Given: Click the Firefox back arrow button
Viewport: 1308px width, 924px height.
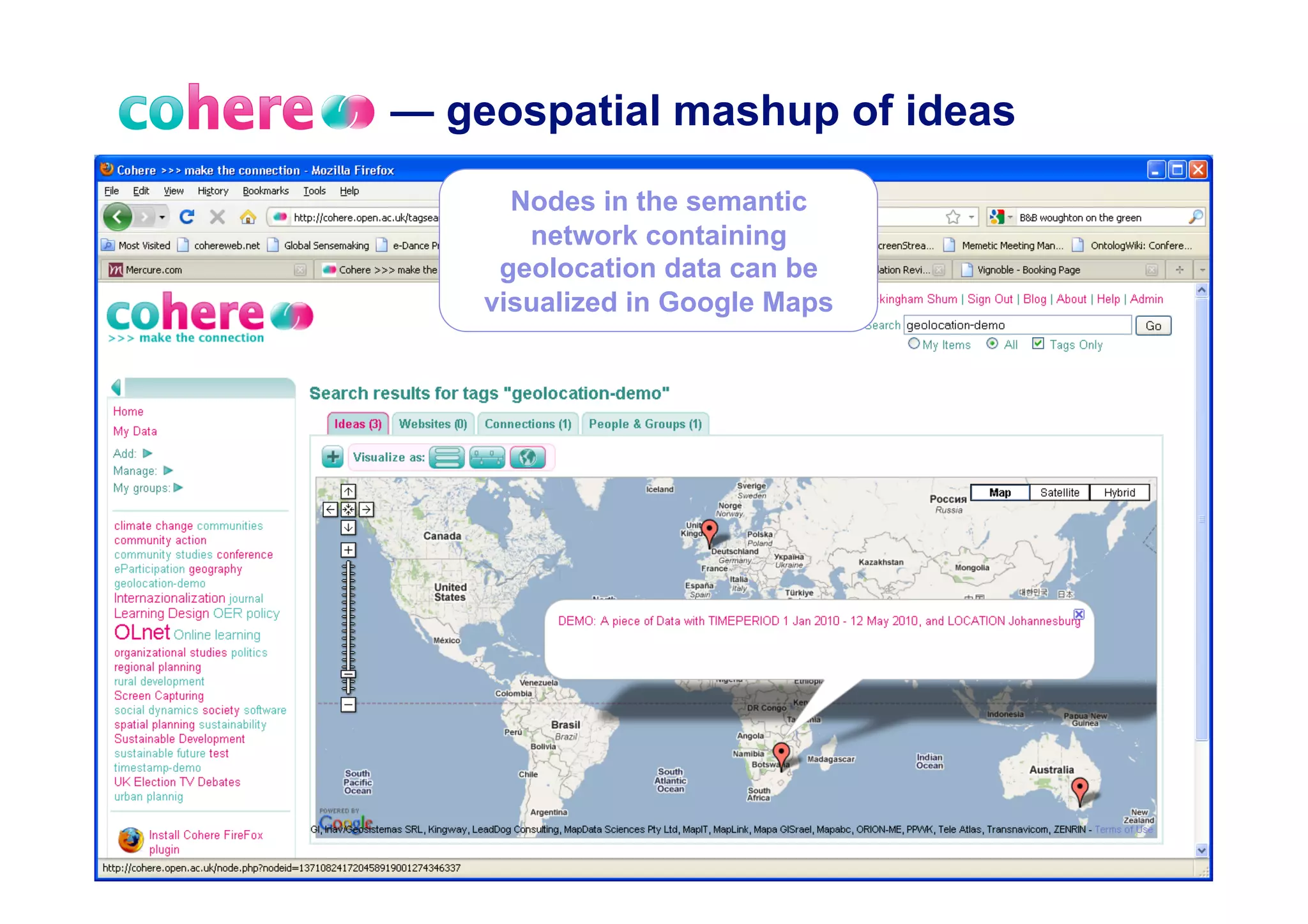Looking at the screenshot, I should click(x=118, y=217).
